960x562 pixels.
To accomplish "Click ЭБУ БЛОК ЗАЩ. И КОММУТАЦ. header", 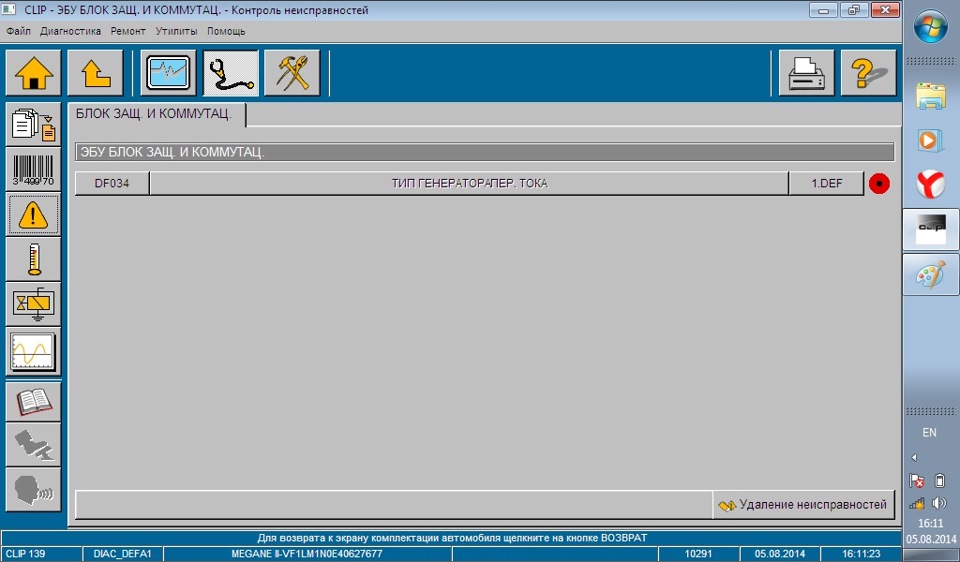I will point(485,152).
